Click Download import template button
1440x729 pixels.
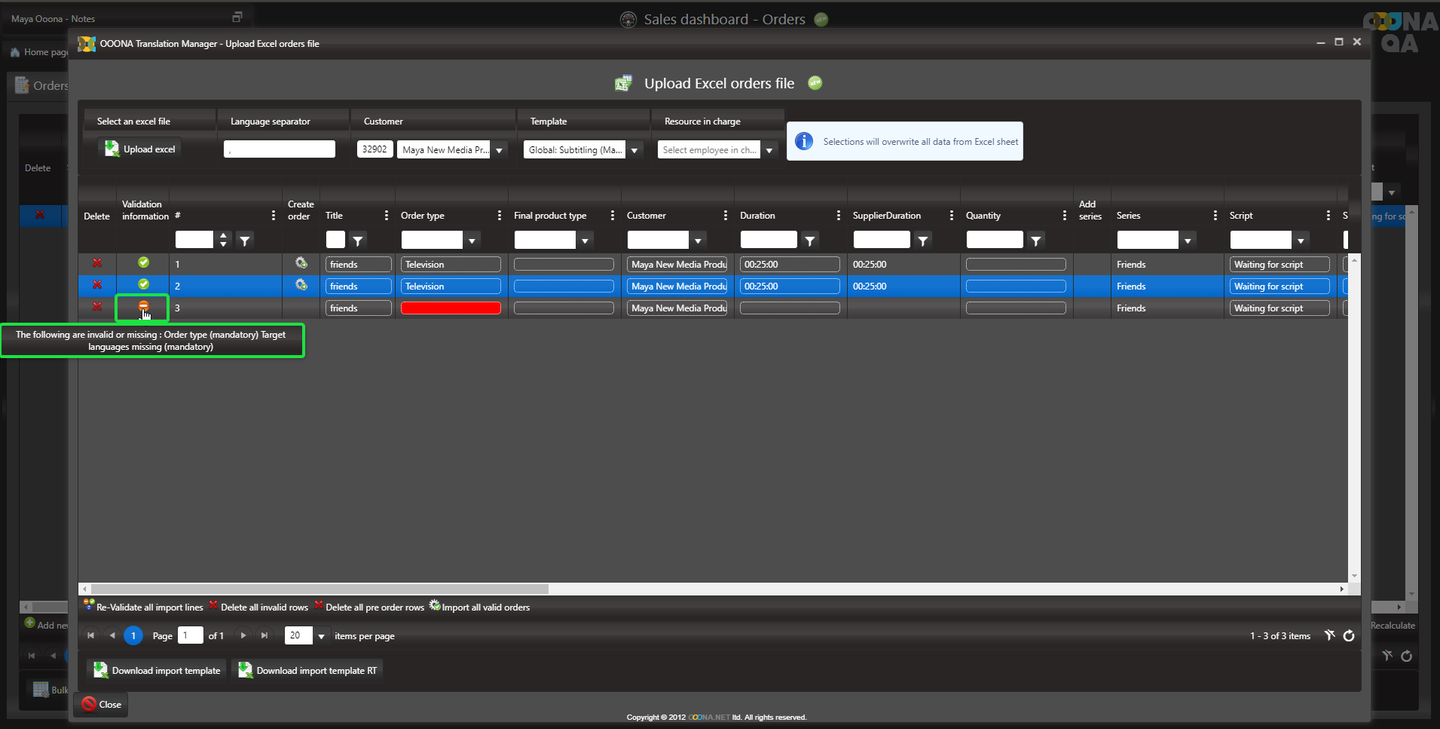(x=157, y=670)
